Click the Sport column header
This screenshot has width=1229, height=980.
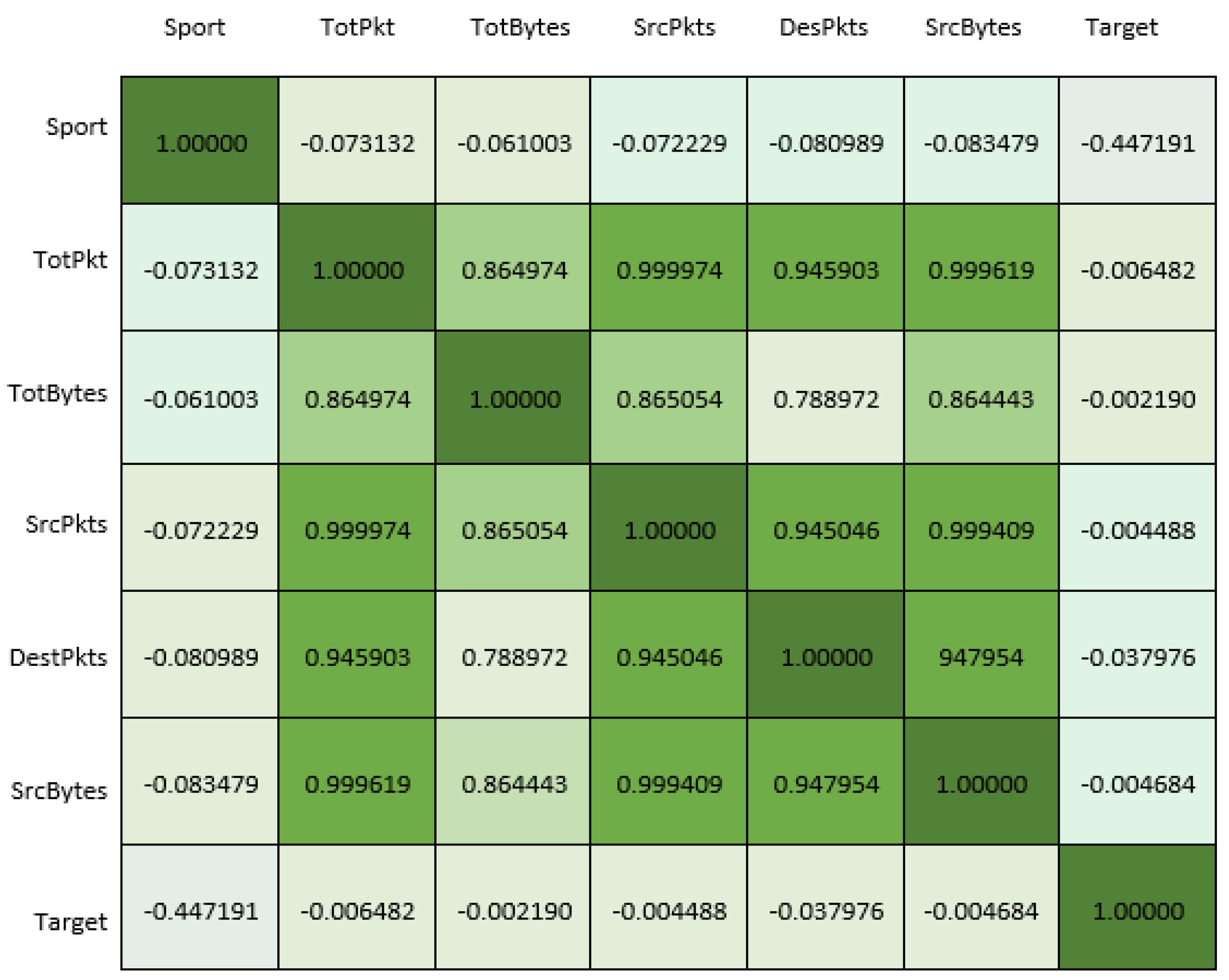[x=195, y=27]
